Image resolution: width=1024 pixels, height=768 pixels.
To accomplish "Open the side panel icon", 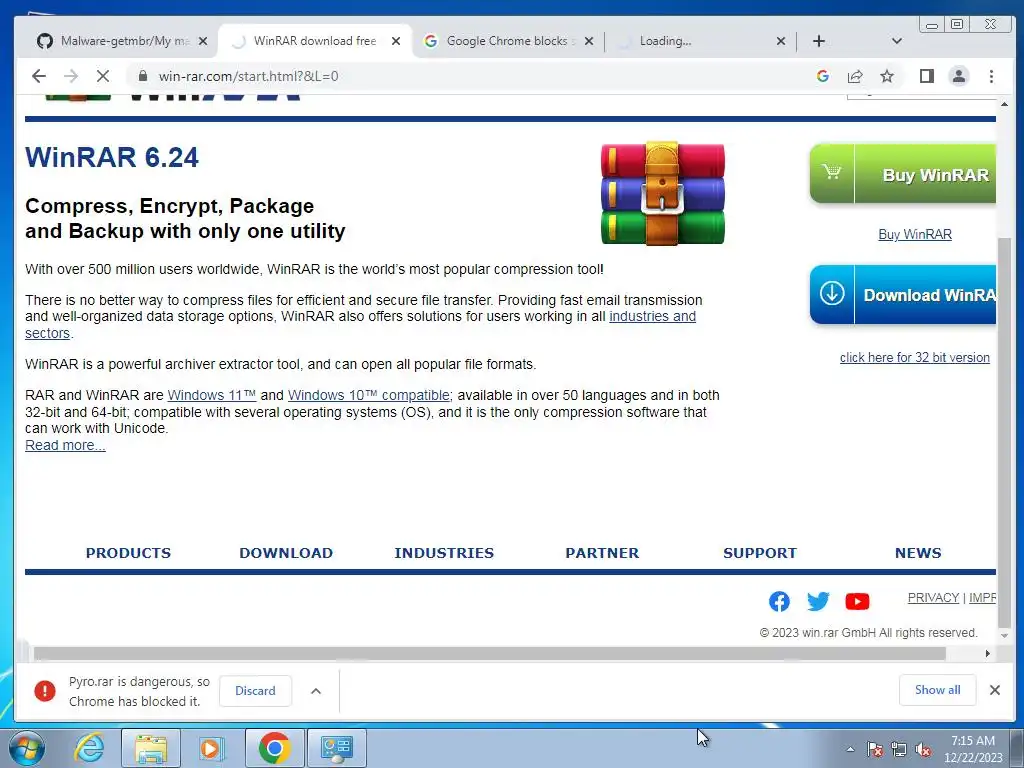I will [x=926, y=76].
